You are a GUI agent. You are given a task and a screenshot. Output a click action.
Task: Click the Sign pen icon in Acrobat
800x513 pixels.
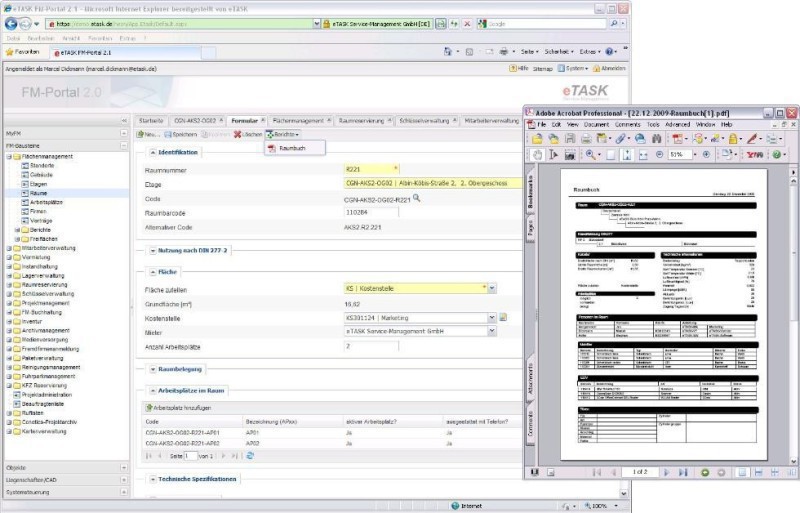pyautogui.click(x=752, y=139)
